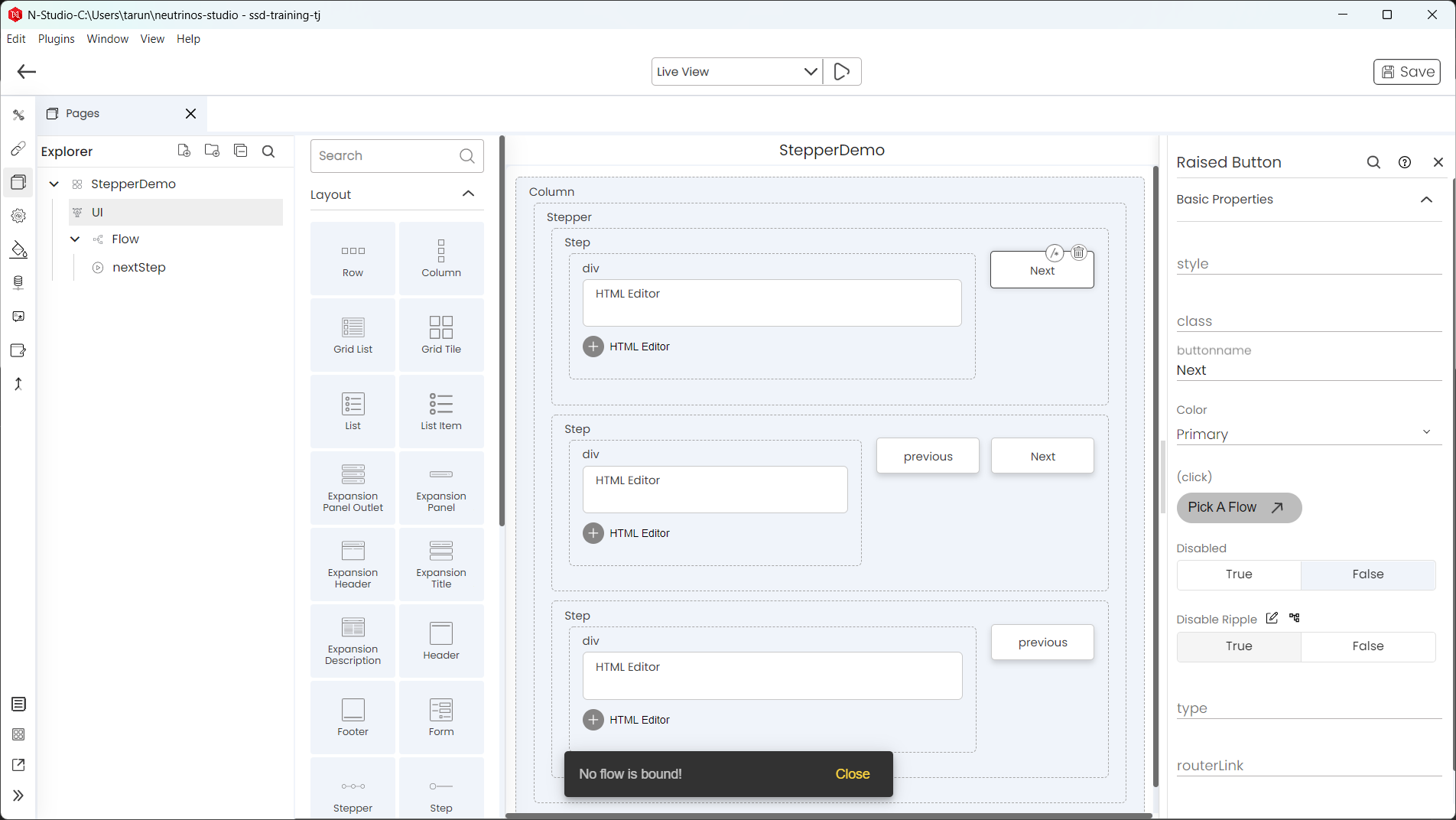Screen dimensions: 1456x820
Task: Open the Color Primary dropdown
Action: point(1308,434)
